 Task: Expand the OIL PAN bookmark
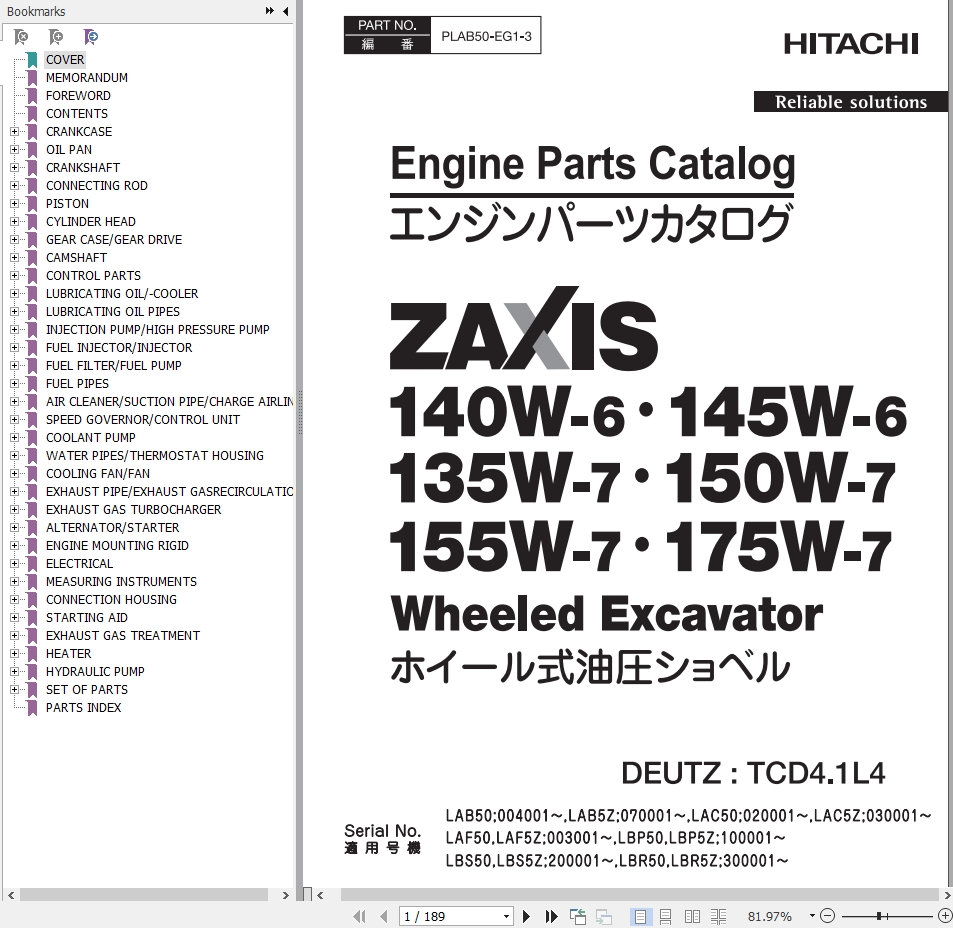(x=15, y=150)
